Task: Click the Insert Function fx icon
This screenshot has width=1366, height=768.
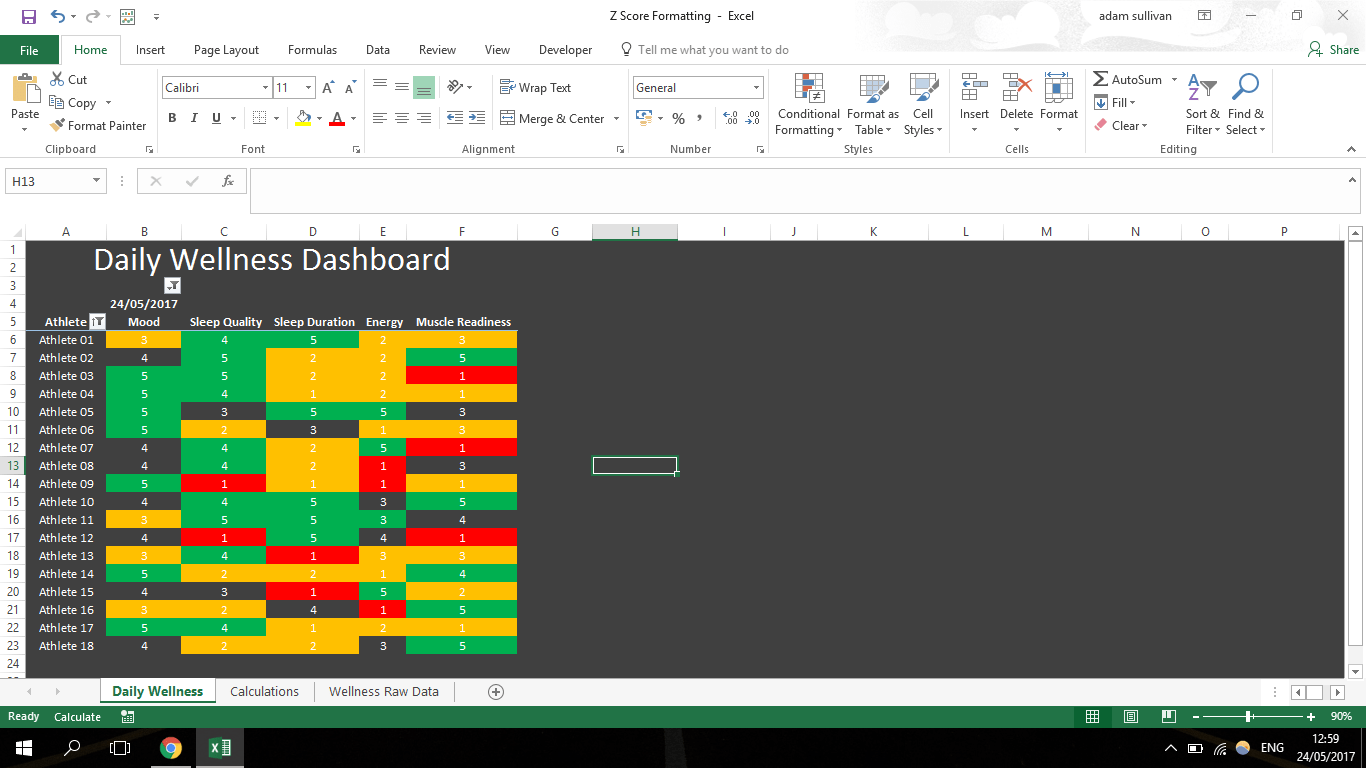Action: [x=228, y=181]
